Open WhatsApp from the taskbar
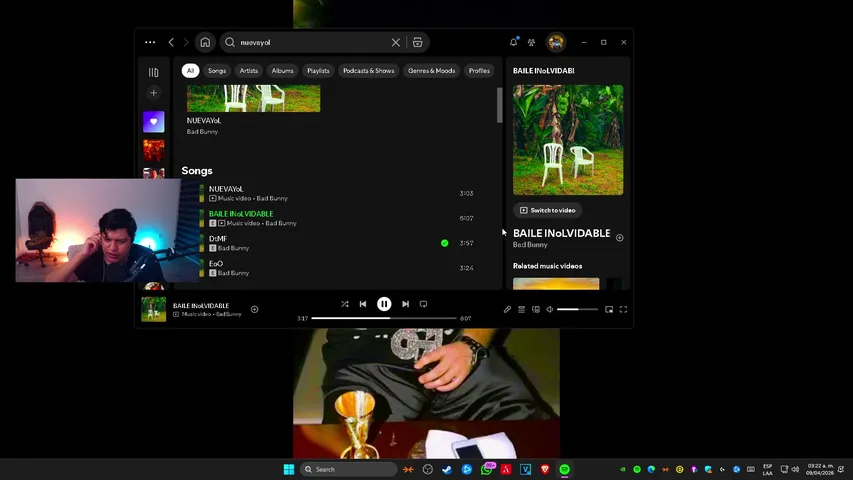Screen dimensions: 853x480 [x=486, y=469]
